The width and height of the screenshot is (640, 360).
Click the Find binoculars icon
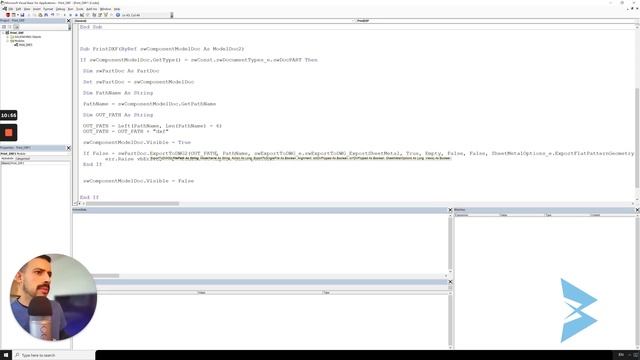pyautogui.click(x=46, y=15)
